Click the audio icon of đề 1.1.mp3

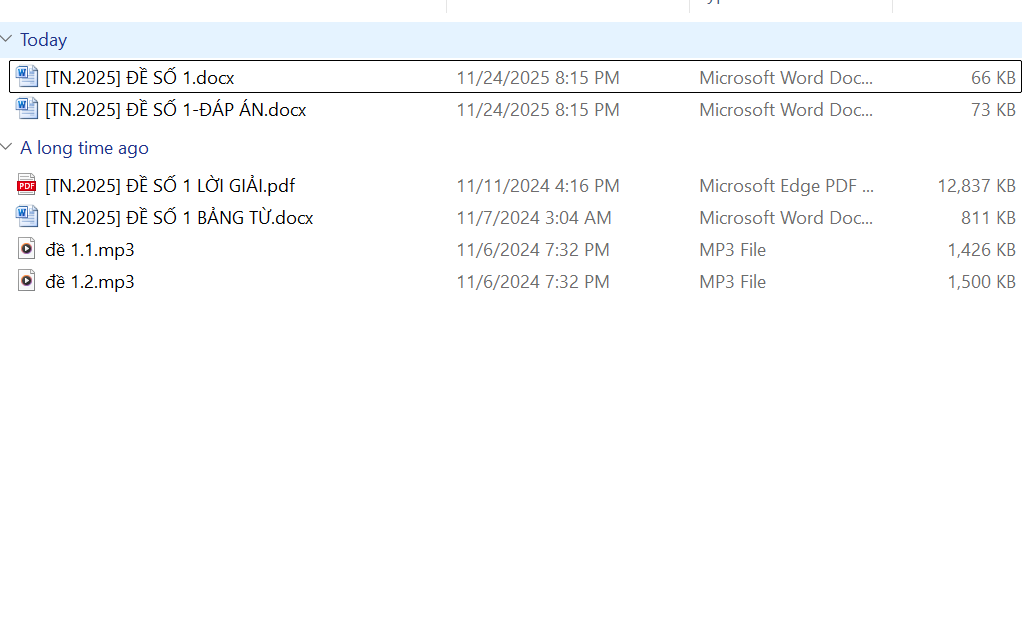(x=27, y=249)
